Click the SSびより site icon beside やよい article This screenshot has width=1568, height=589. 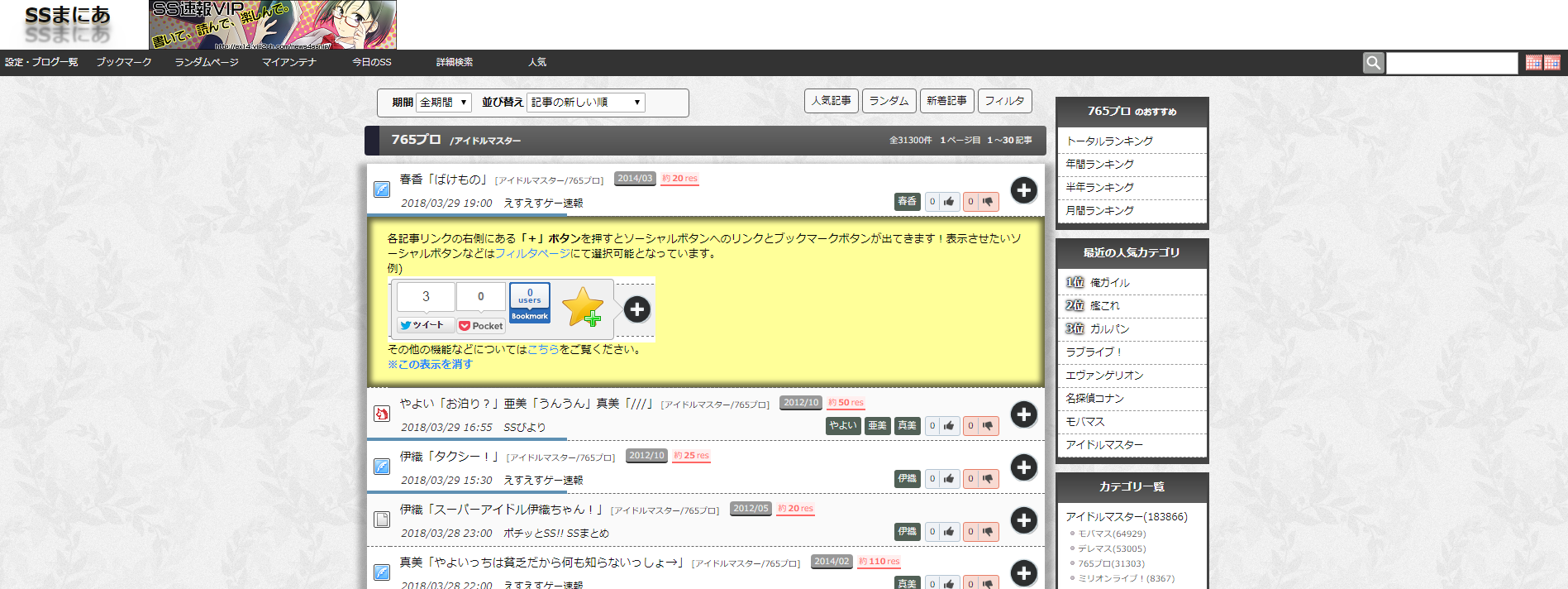382,414
